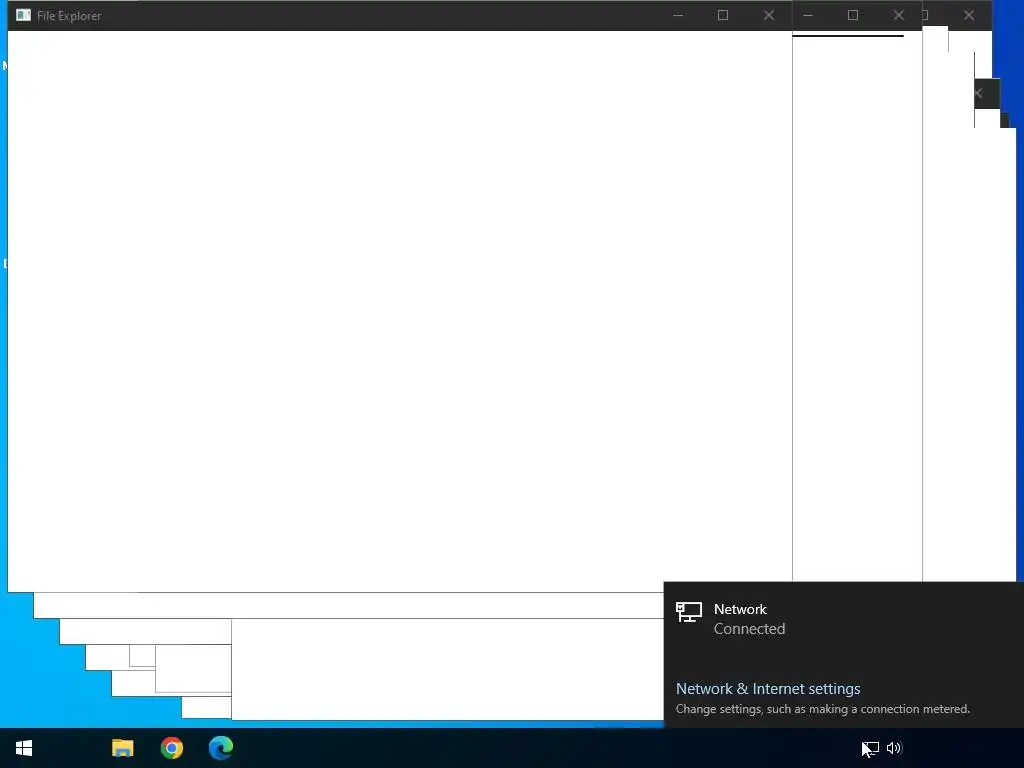Image resolution: width=1024 pixels, height=768 pixels.
Task: Click the File Explorer window title text
Action: point(69,16)
